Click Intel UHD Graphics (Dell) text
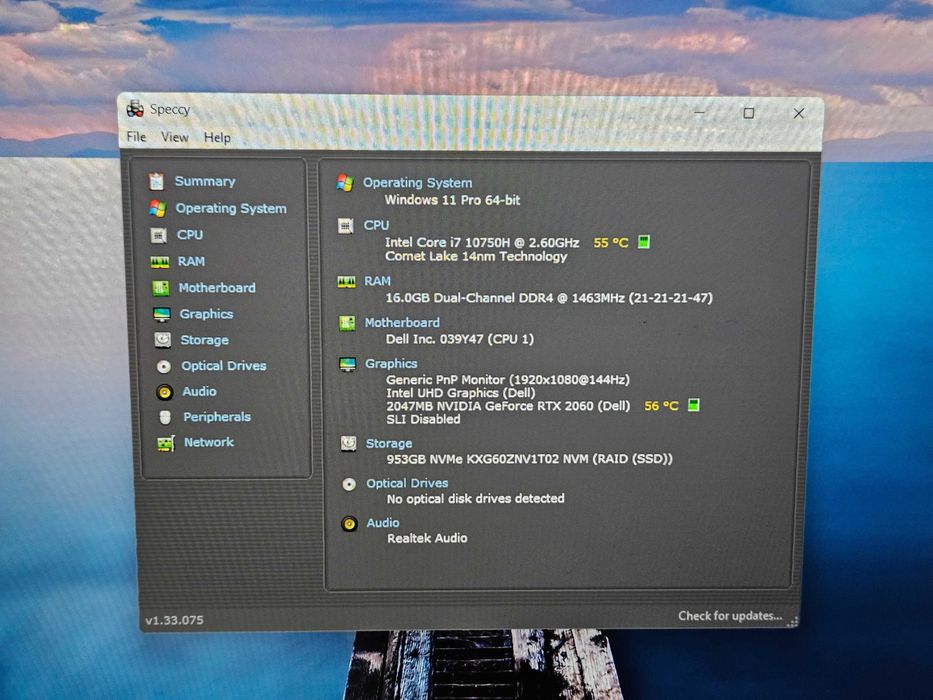 [x=461, y=393]
